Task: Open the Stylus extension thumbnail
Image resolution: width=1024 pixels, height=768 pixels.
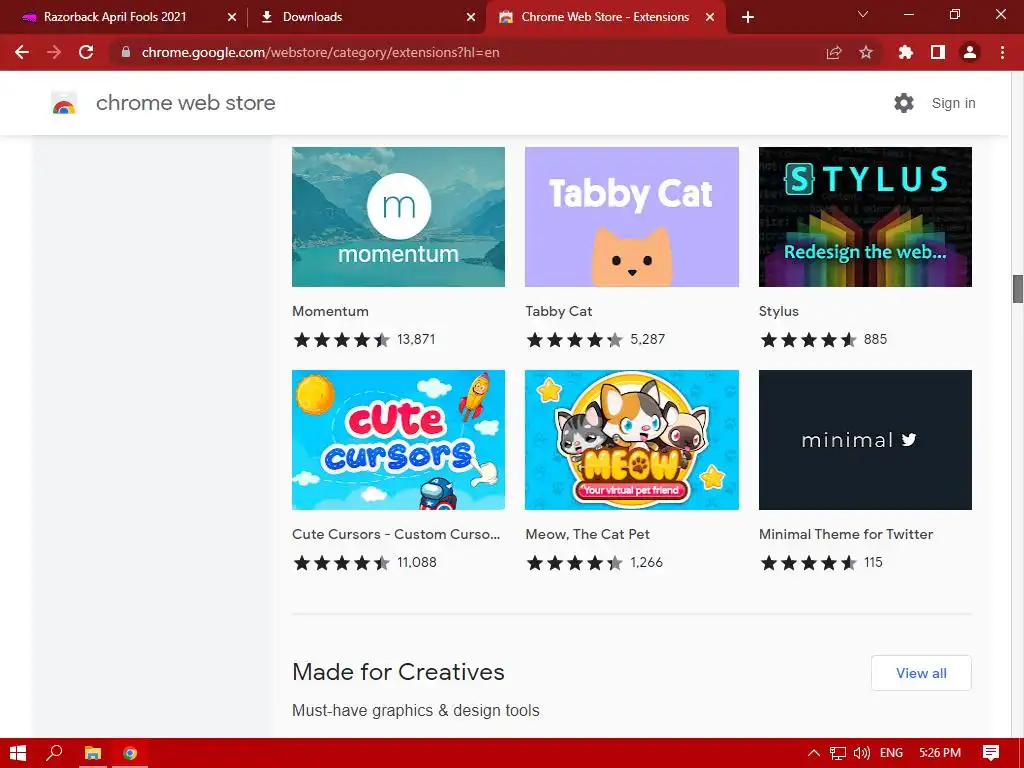Action: point(865,217)
